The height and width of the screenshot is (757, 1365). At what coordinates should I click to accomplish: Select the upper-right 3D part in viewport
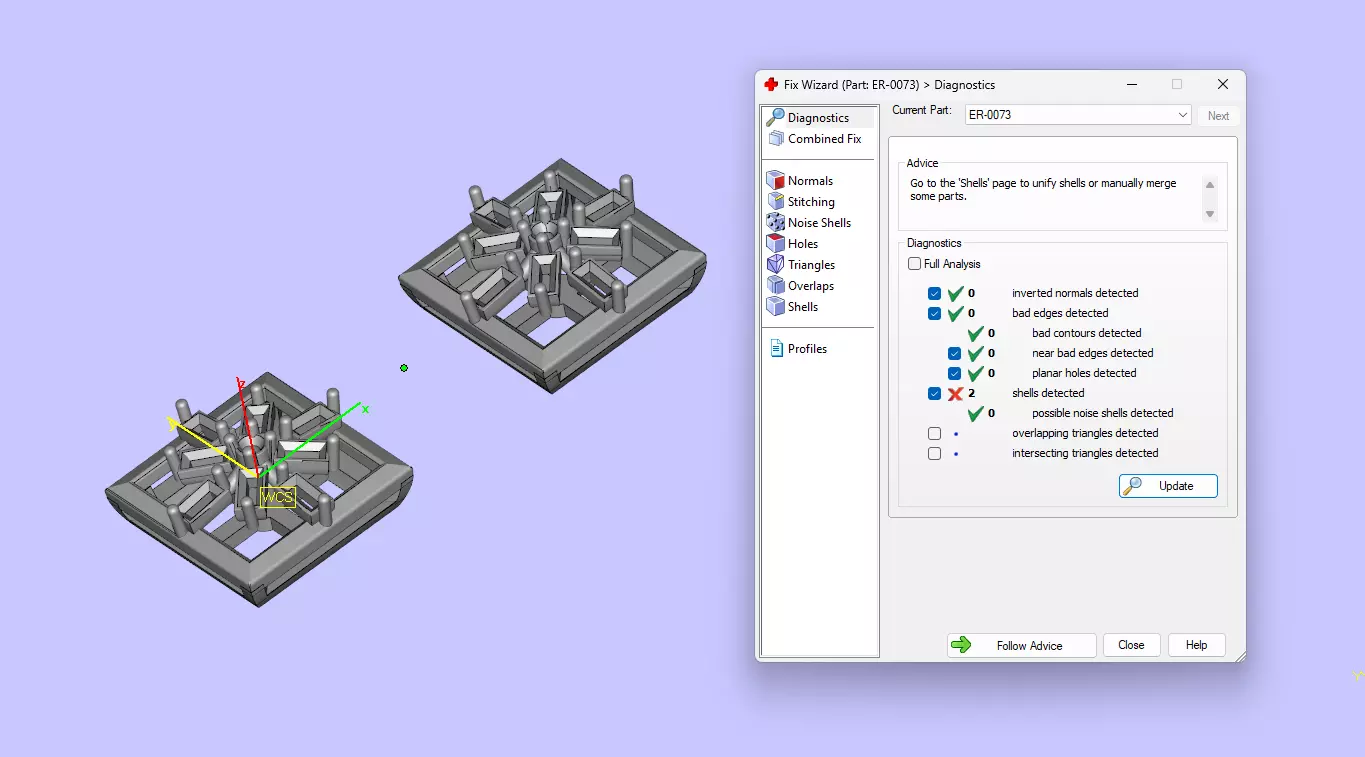552,275
